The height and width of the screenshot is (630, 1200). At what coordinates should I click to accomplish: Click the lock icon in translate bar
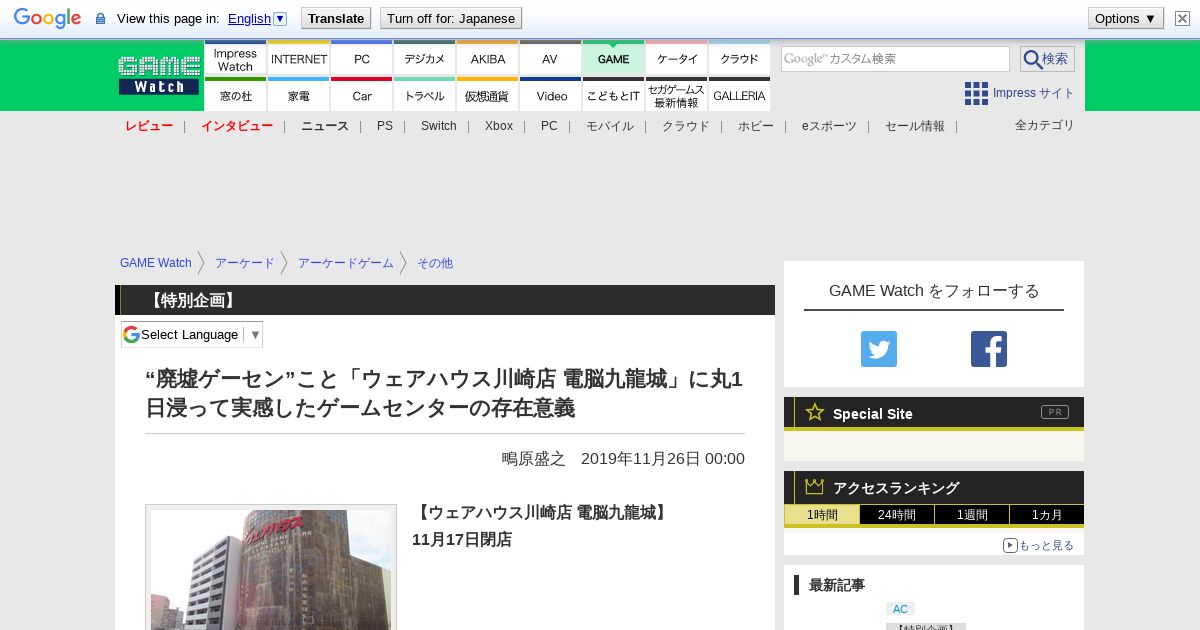[x=100, y=19]
